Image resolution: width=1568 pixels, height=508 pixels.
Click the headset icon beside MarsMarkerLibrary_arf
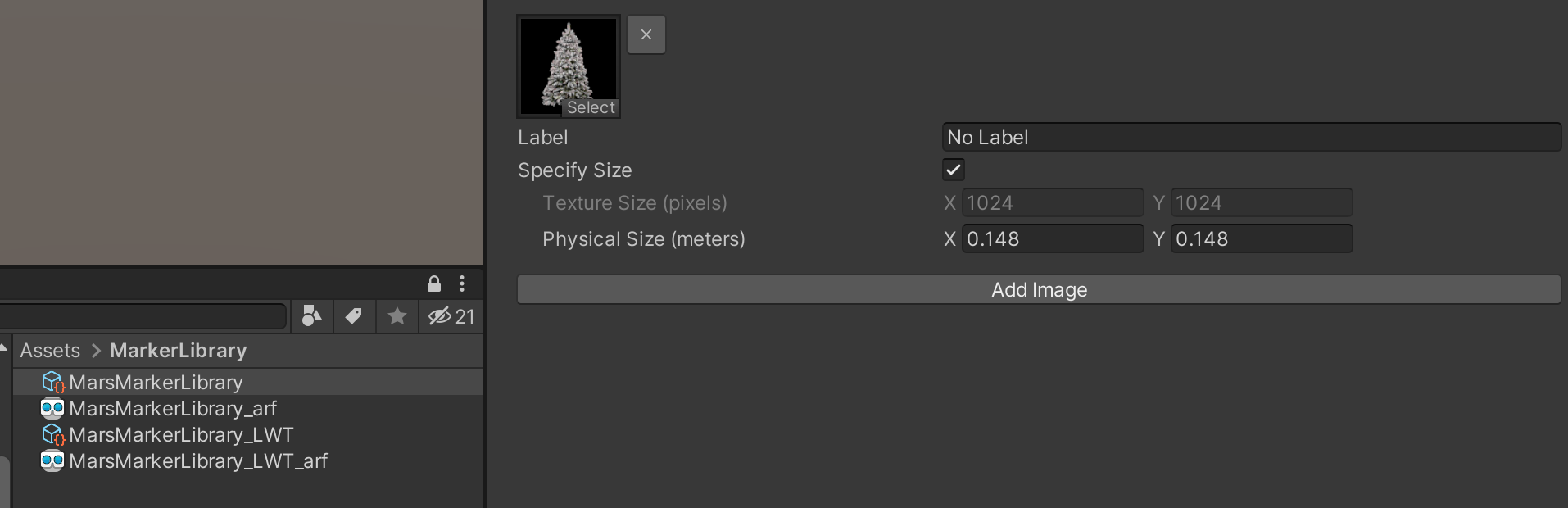pos(53,408)
